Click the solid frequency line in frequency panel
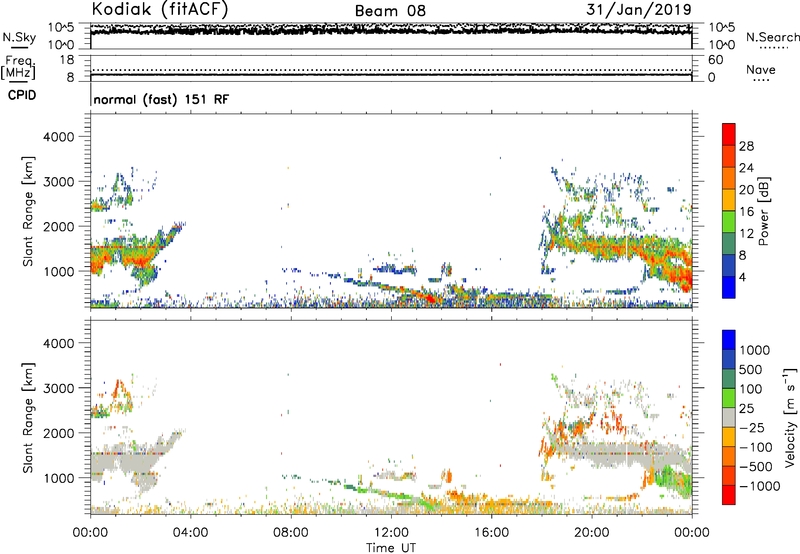Screen dimensions: 800x554 pyautogui.click(x=391, y=75)
